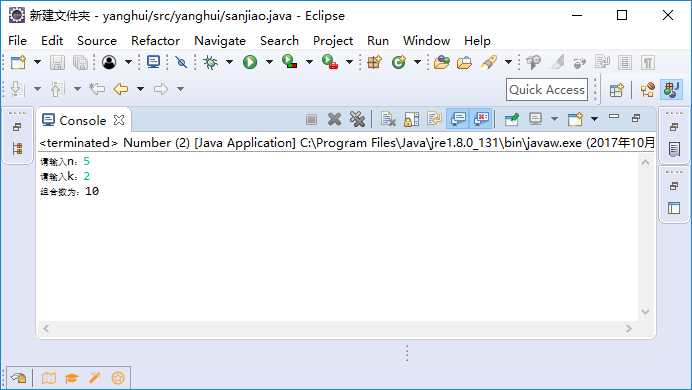Viewport: 692px width, 390px height.
Task: Open the File menu
Action: 18,41
